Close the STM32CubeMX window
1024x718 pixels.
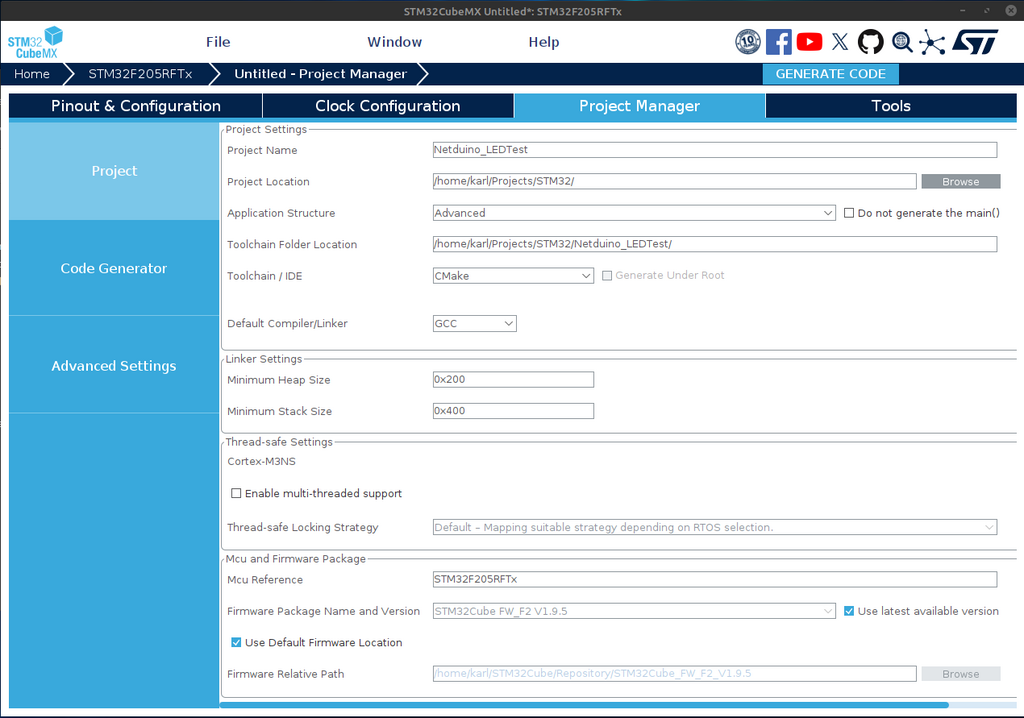(1010, 10)
